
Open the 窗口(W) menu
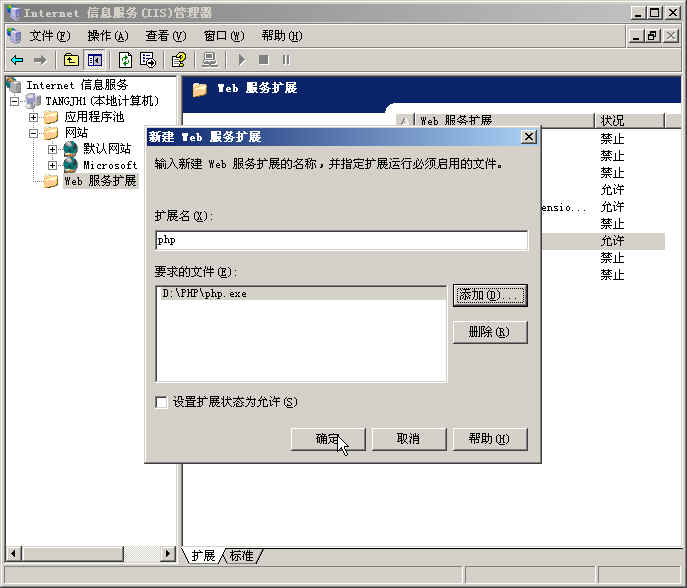(224, 35)
